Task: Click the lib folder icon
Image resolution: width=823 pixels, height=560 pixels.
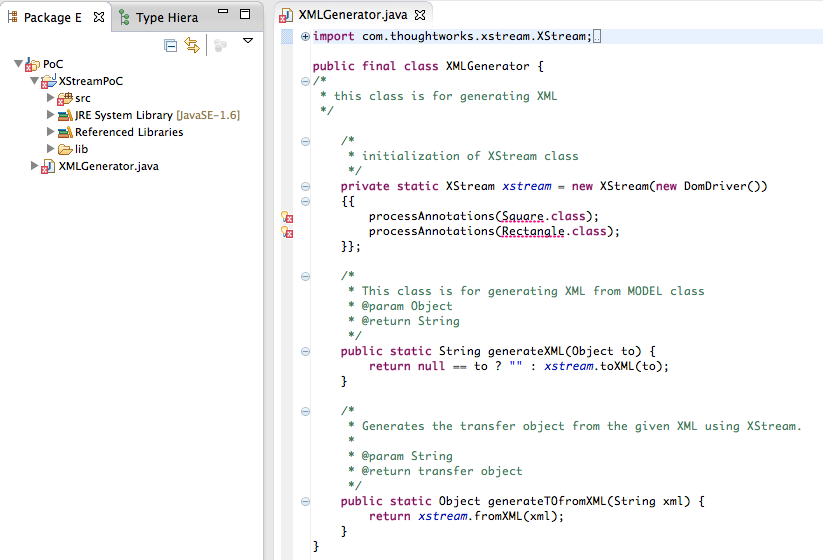Action: coord(65,149)
